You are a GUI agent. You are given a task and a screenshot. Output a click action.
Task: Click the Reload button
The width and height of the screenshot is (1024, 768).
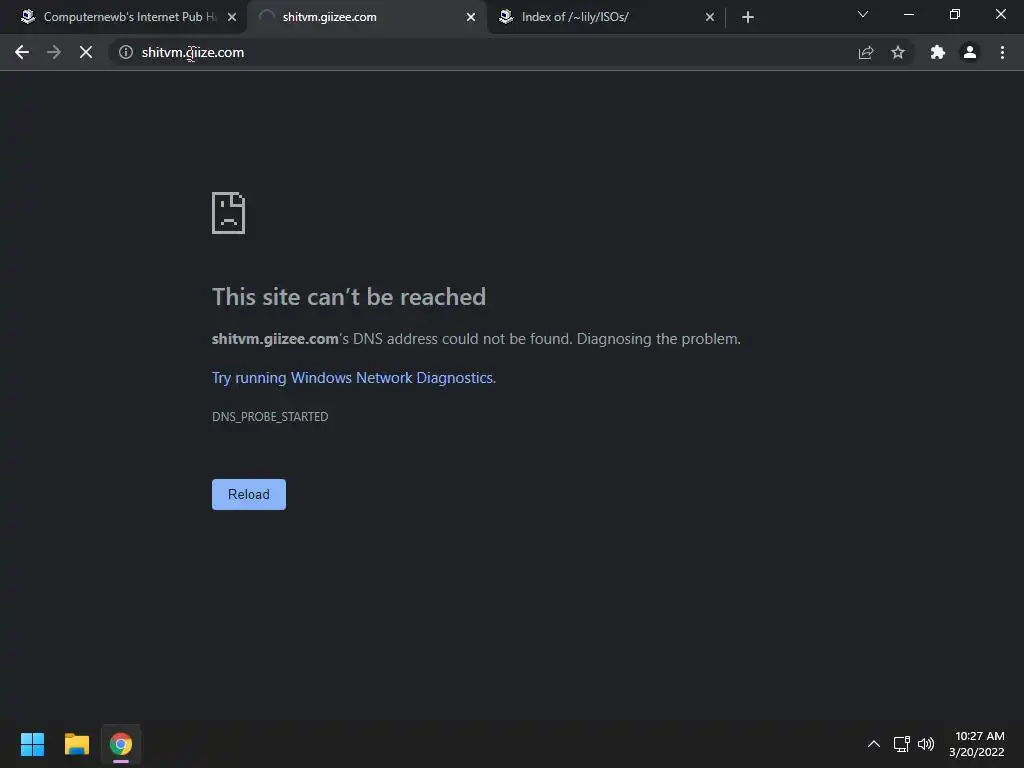(249, 494)
